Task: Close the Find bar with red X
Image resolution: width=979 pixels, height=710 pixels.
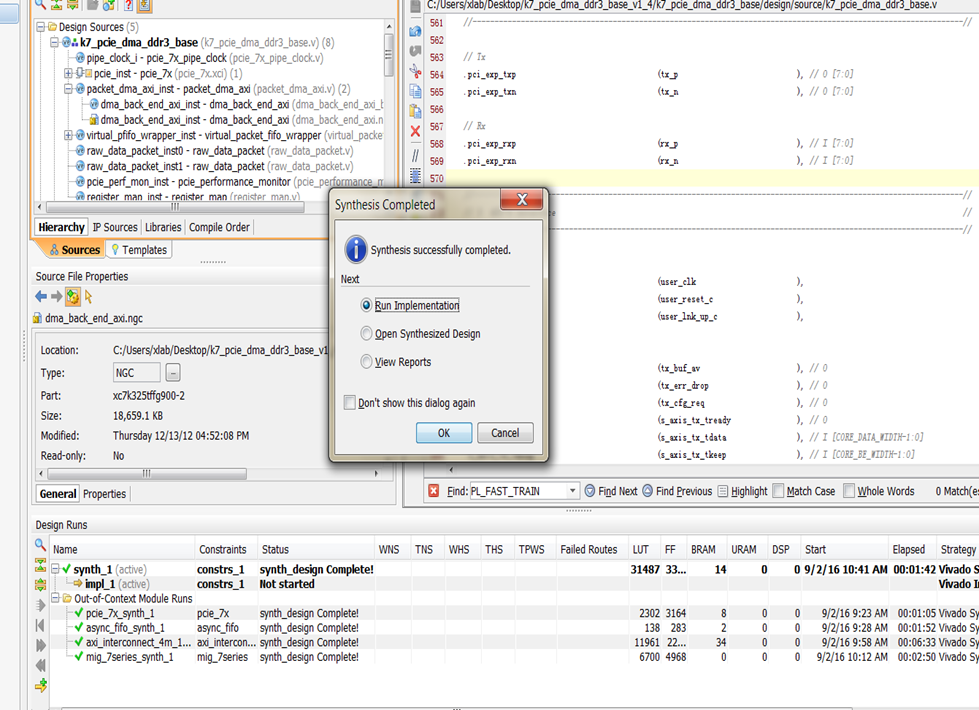Action: tap(433, 491)
